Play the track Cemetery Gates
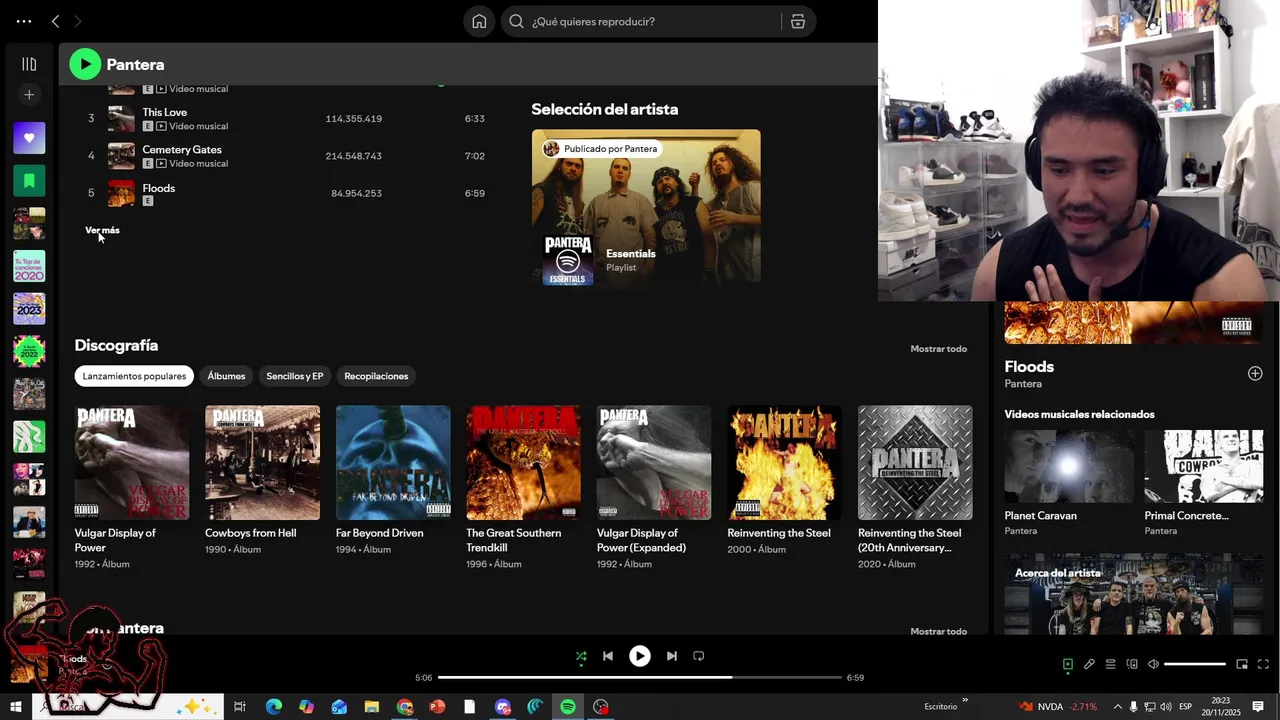This screenshot has width=1280, height=720. [182, 149]
